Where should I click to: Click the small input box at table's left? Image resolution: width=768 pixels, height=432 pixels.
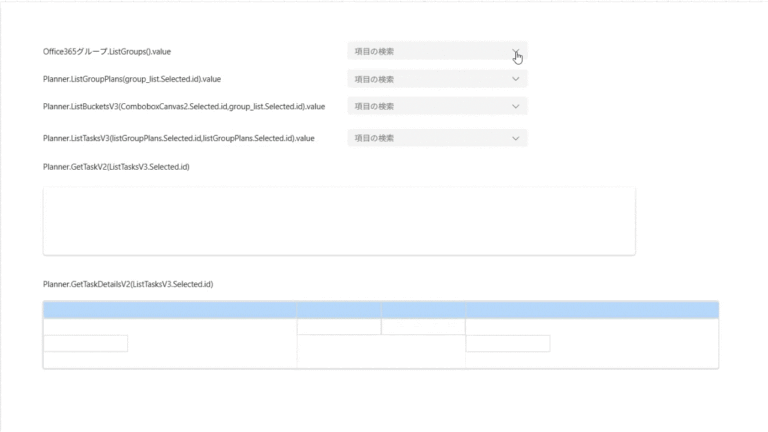pyautogui.click(x=86, y=343)
